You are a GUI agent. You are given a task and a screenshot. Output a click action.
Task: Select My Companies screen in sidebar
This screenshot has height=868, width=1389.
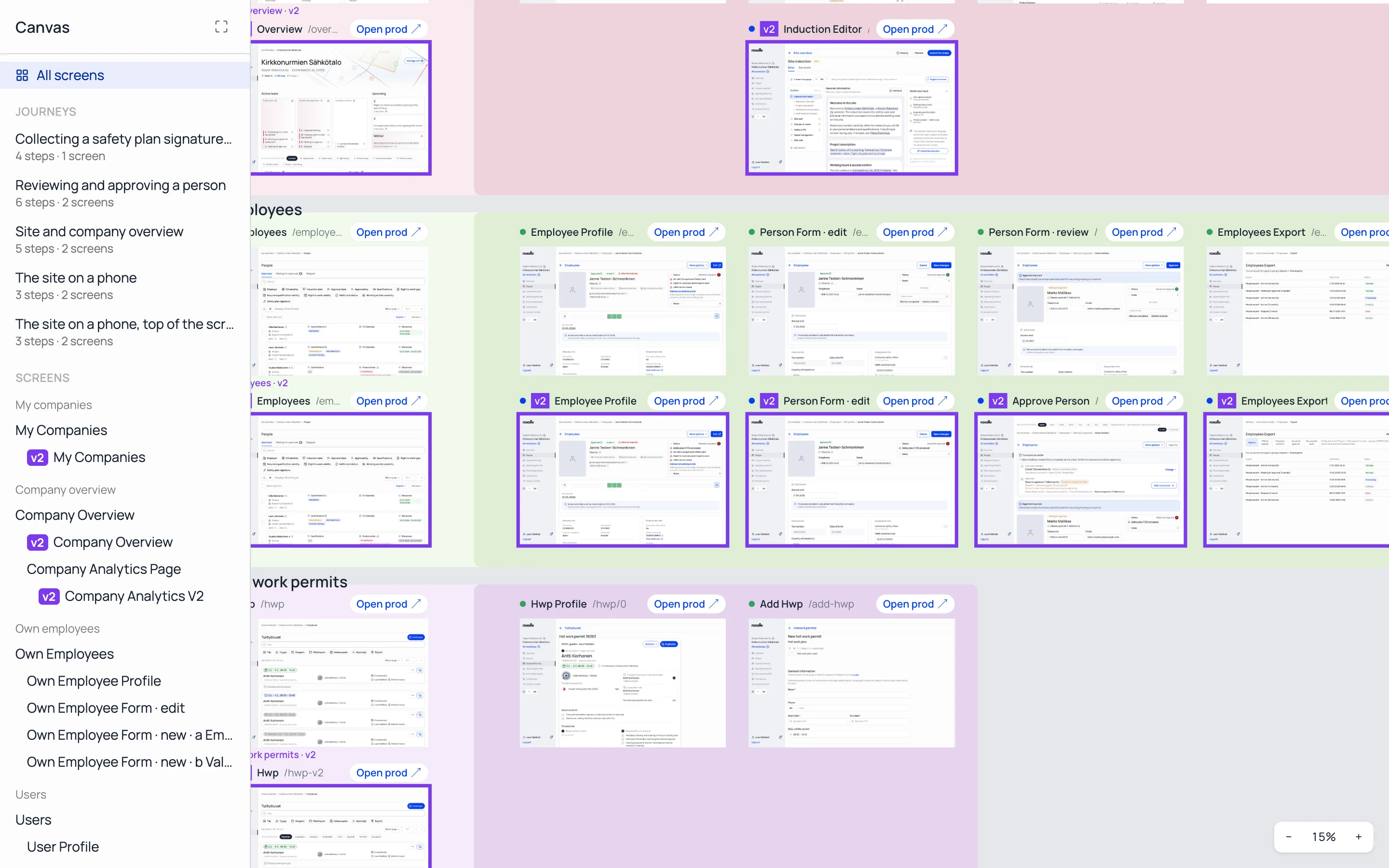tap(61, 430)
